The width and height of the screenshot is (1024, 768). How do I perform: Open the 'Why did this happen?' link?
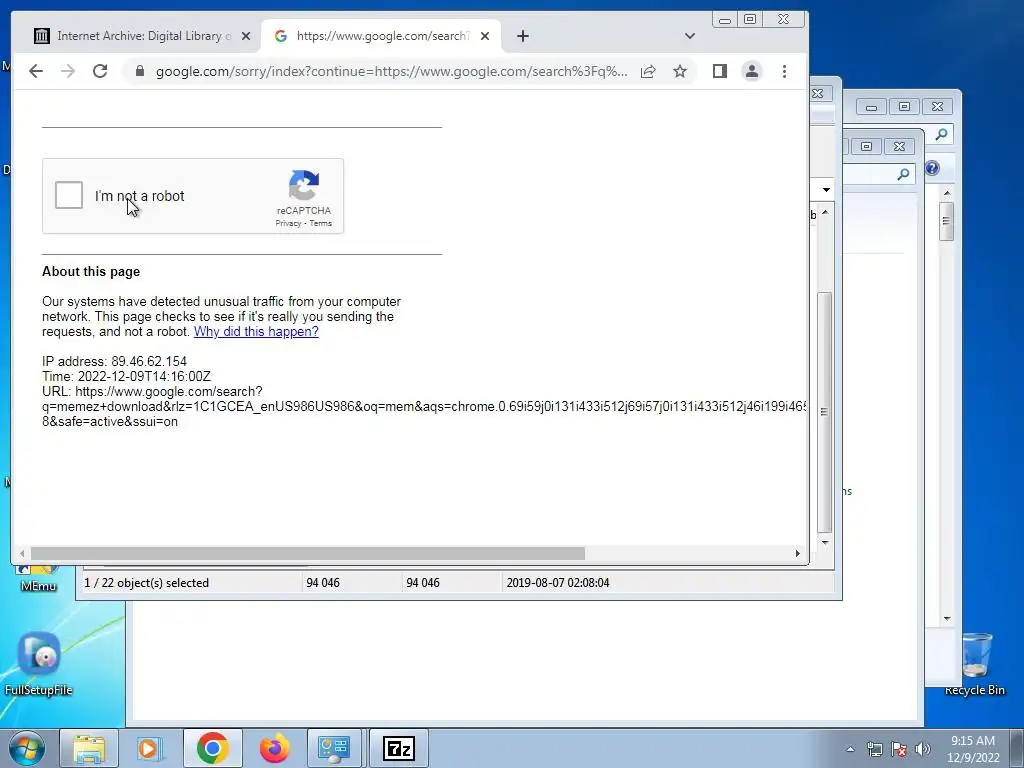[256, 331]
